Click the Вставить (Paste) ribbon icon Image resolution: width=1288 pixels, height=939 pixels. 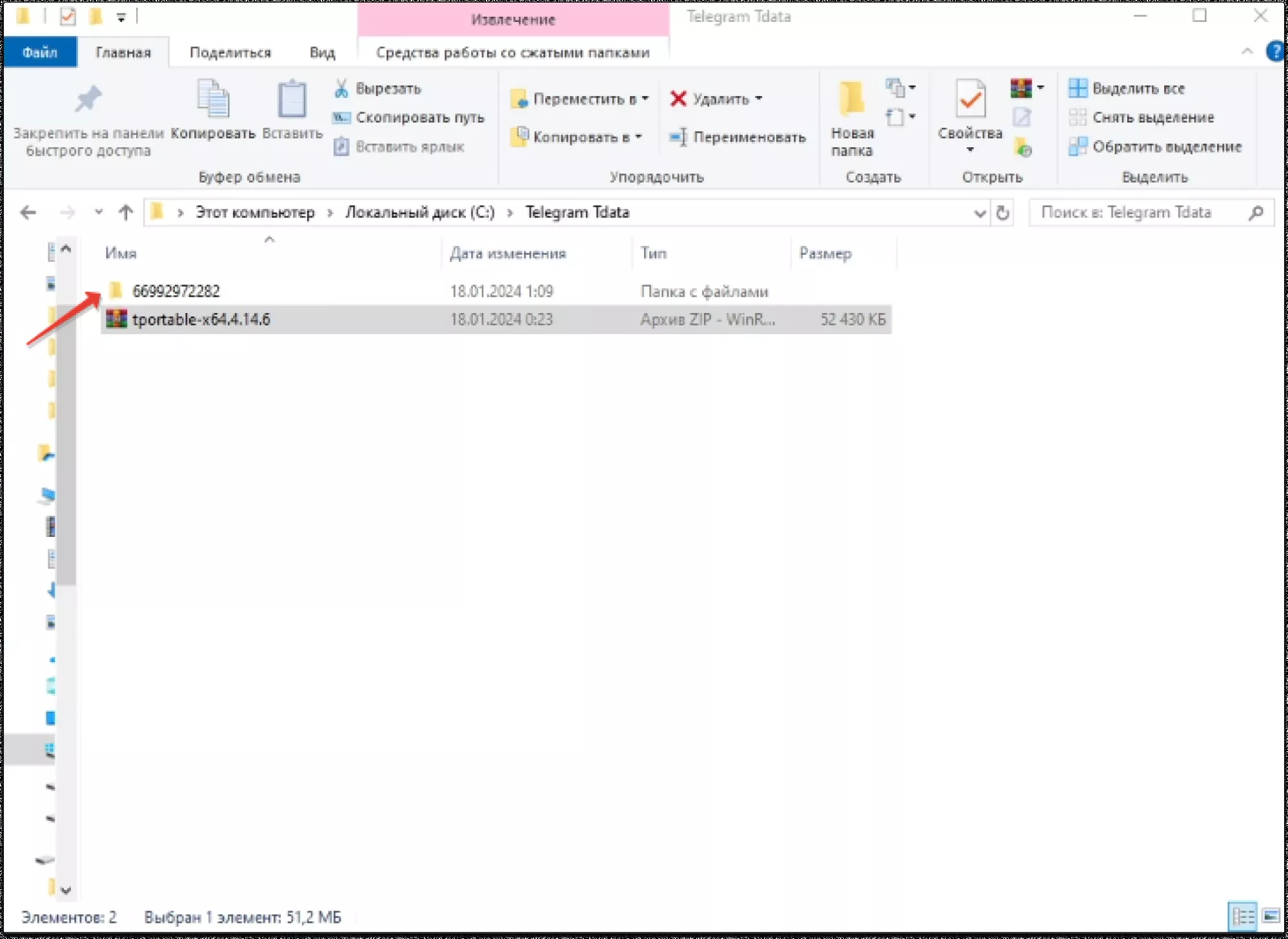point(292,99)
